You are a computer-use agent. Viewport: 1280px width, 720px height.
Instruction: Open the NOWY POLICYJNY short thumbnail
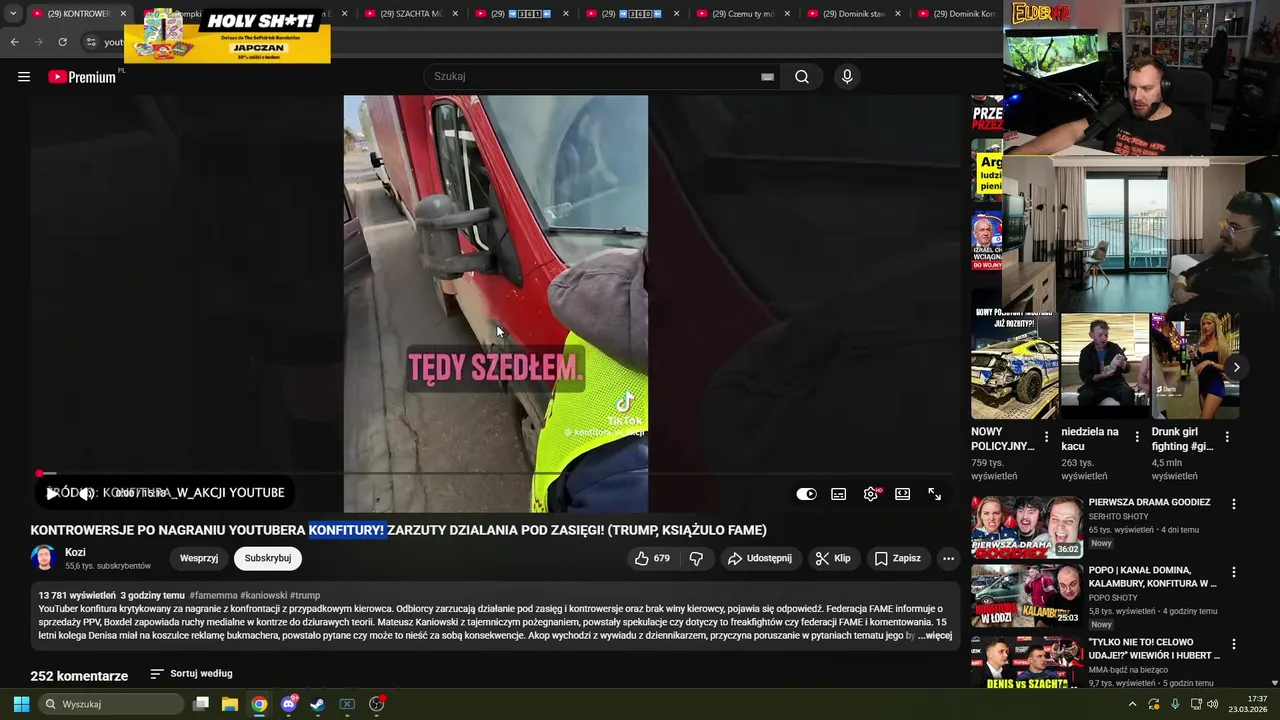(1015, 366)
